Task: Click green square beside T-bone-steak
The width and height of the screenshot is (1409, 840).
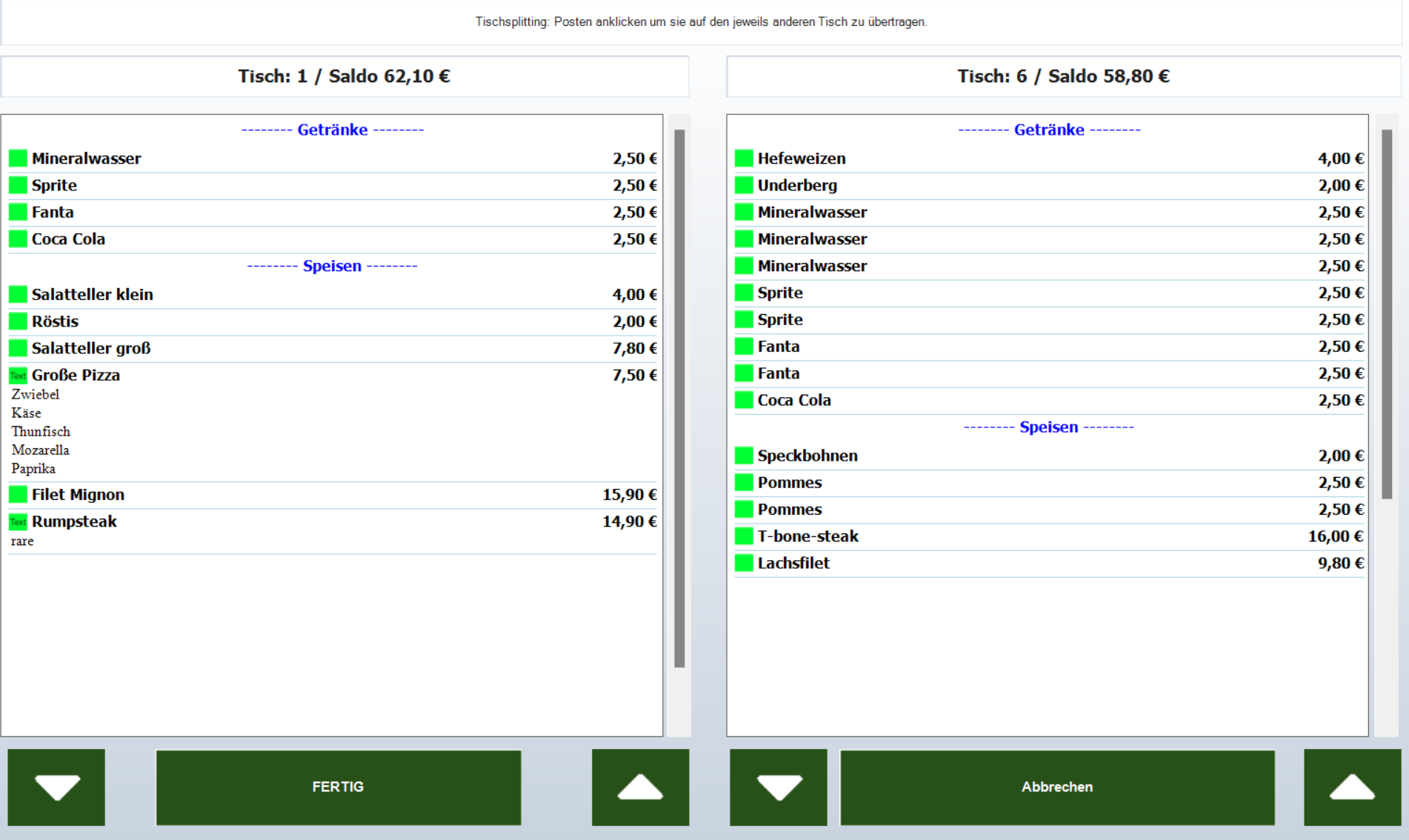Action: coord(744,536)
